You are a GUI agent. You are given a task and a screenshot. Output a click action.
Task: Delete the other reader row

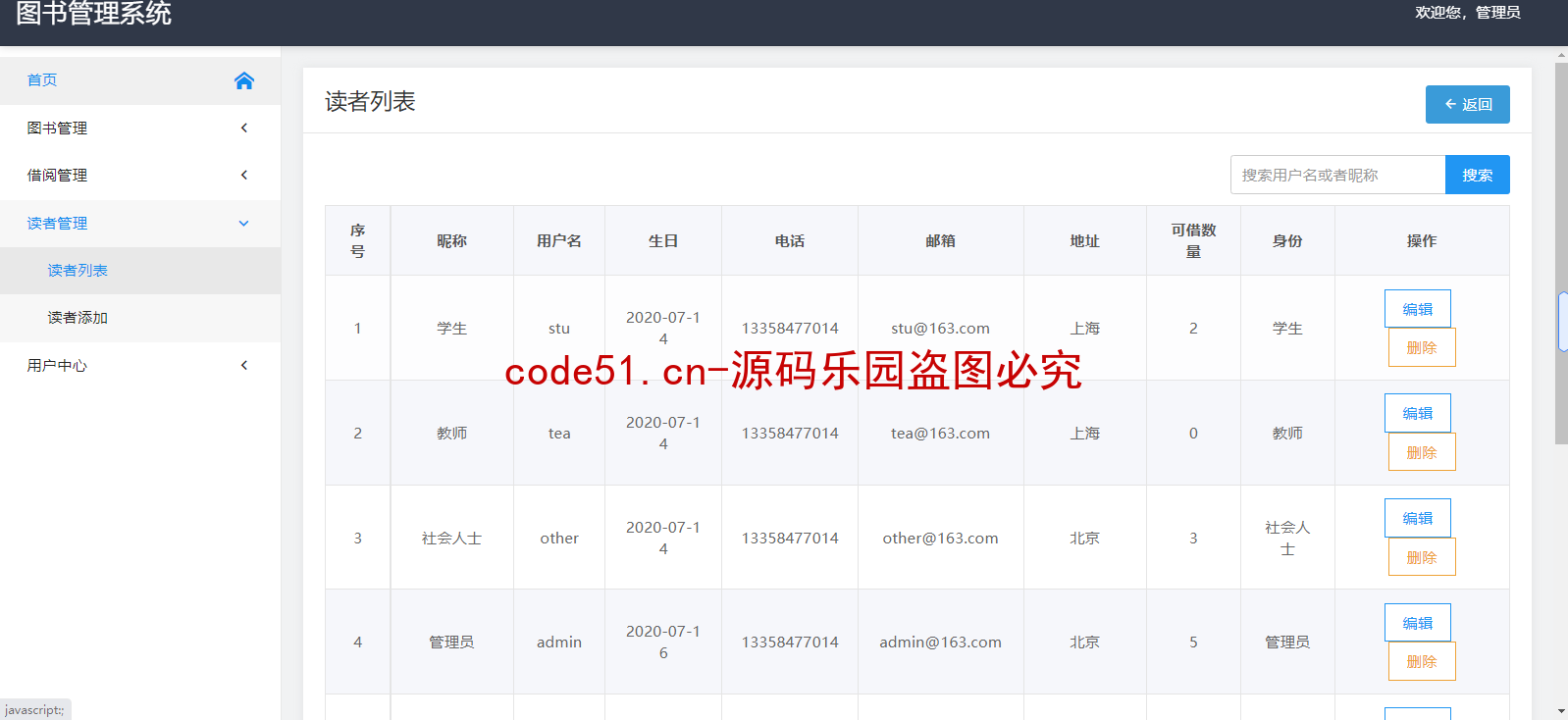1421,557
